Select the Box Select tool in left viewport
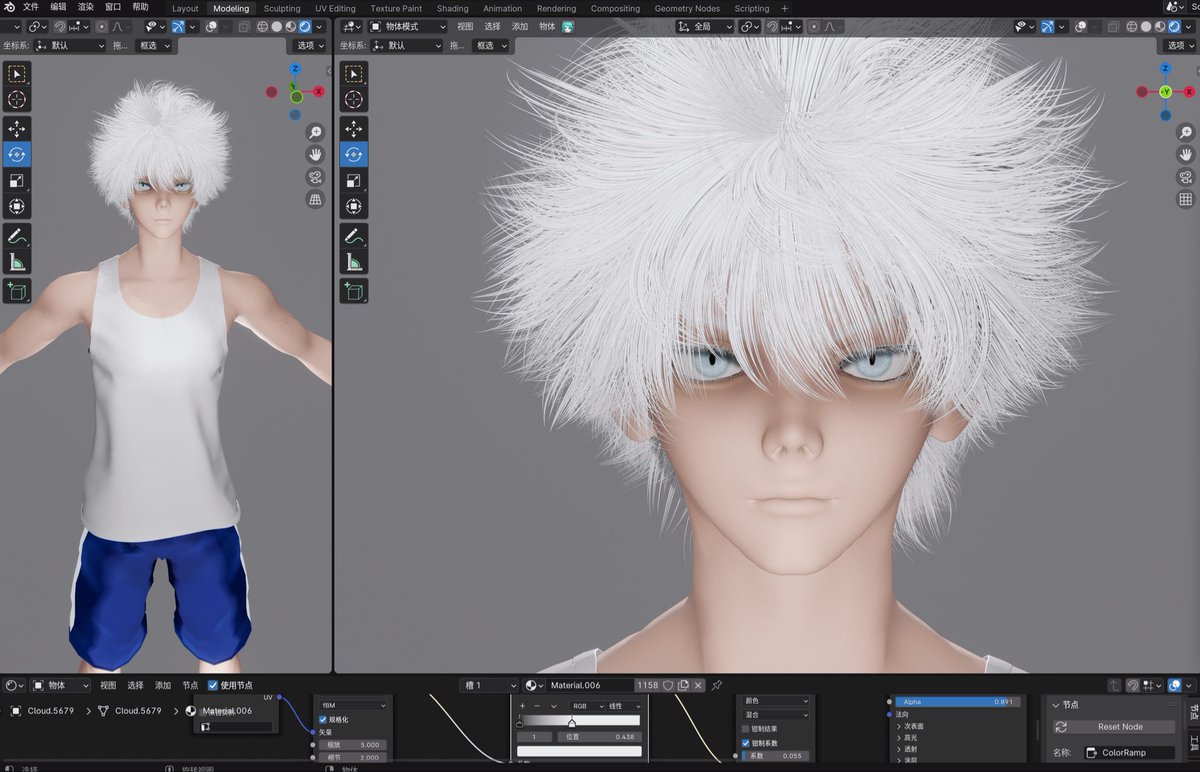 pyautogui.click(x=17, y=74)
